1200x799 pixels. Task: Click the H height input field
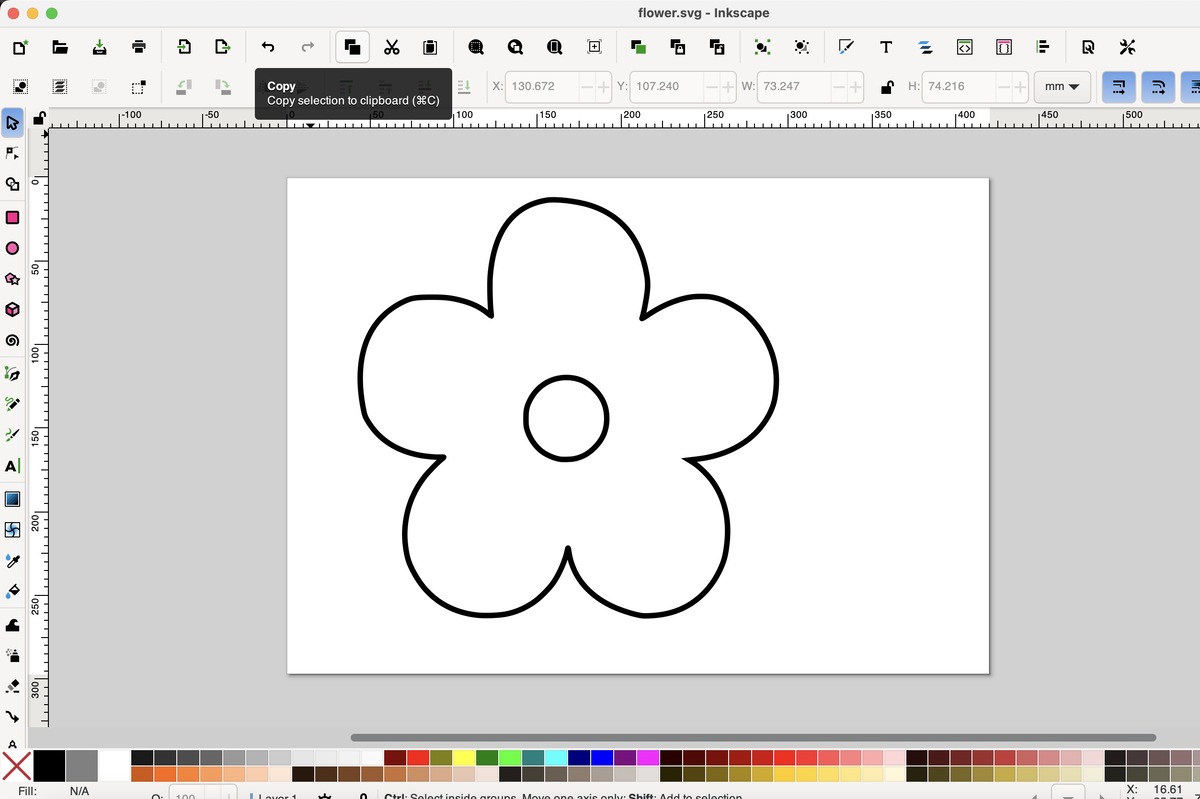(x=958, y=87)
